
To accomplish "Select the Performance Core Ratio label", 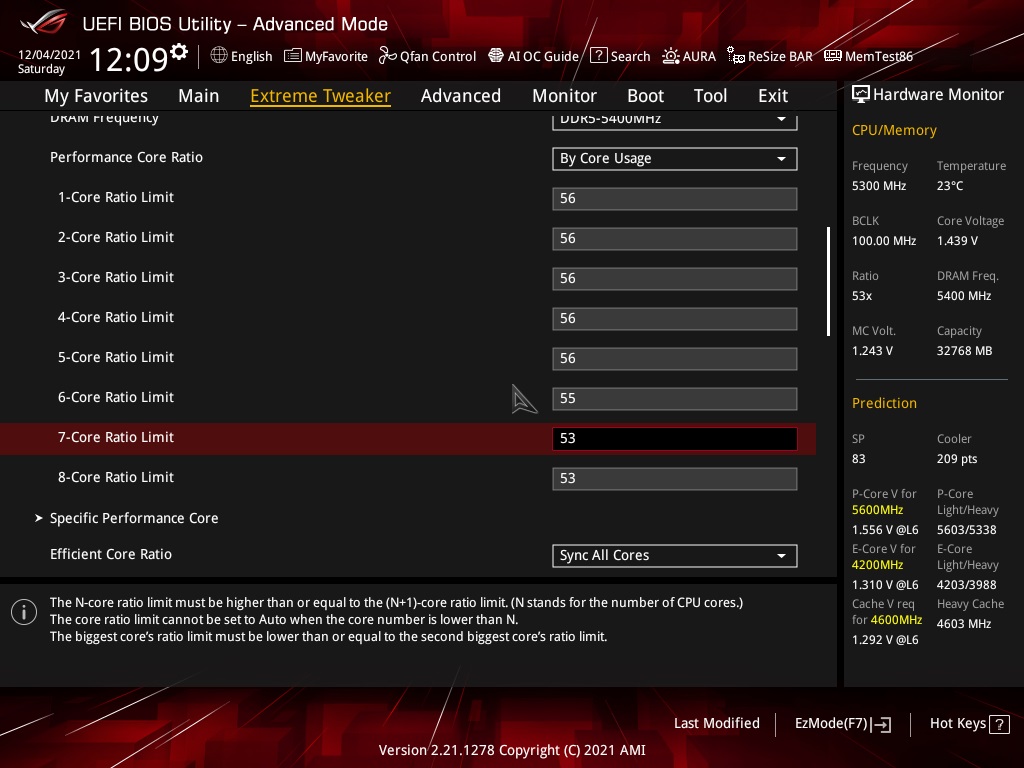I will pyautogui.click(x=126, y=157).
